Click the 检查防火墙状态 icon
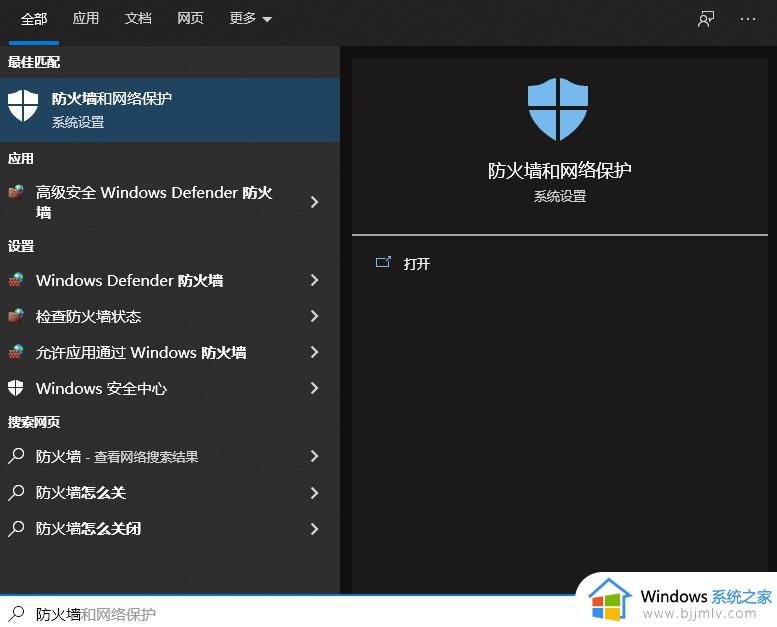This screenshot has height=627, width=777. (x=16, y=316)
